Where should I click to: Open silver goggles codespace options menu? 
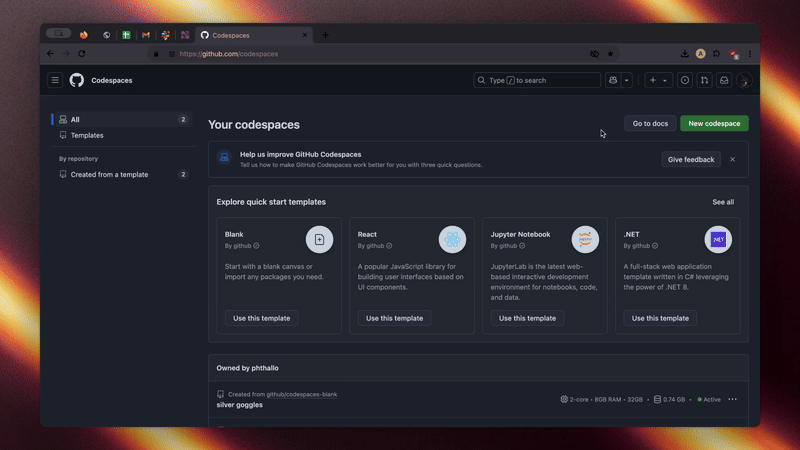732,399
